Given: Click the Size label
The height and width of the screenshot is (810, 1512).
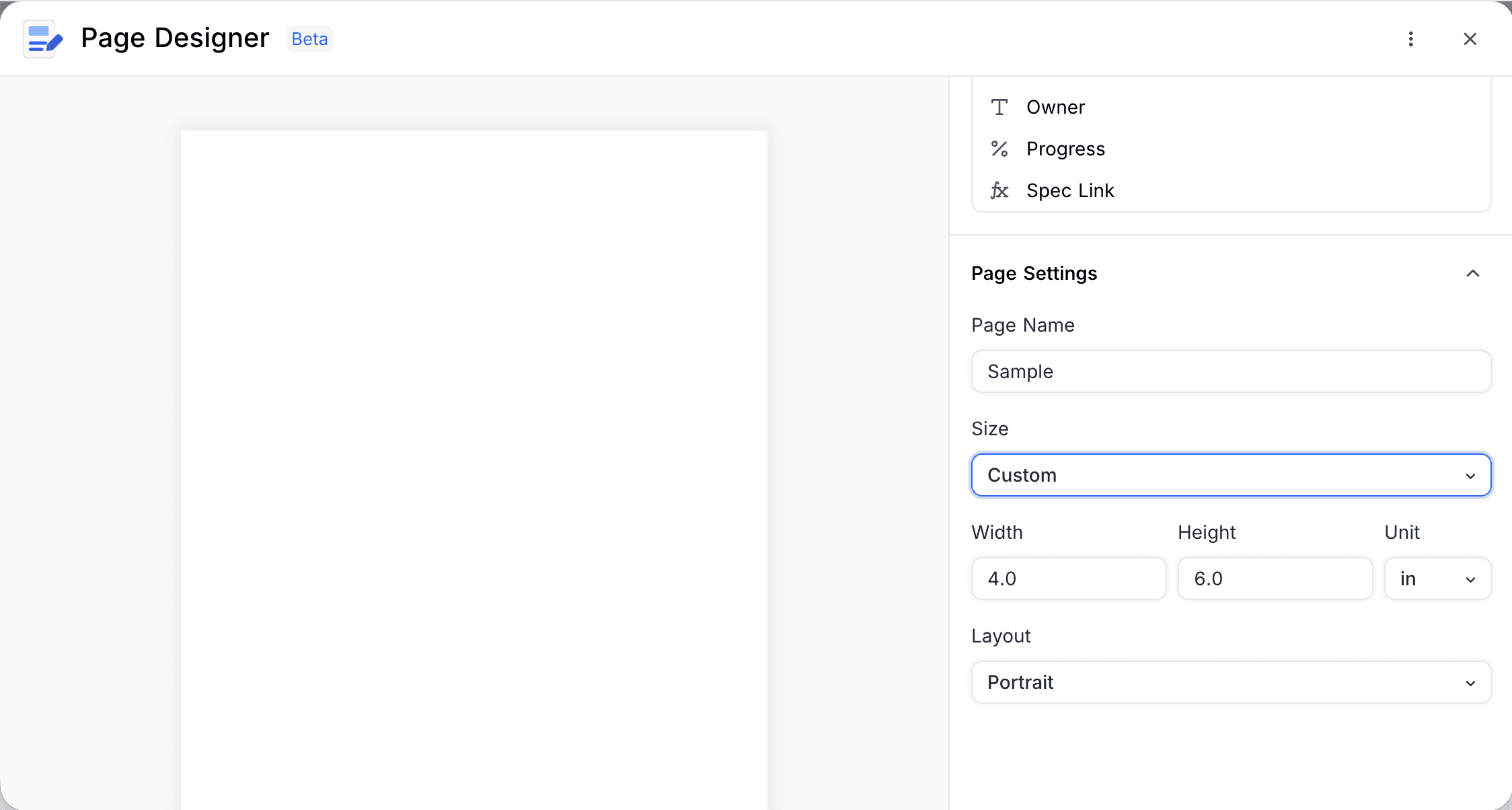Looking at the screenshot, I should coord(990,429).
